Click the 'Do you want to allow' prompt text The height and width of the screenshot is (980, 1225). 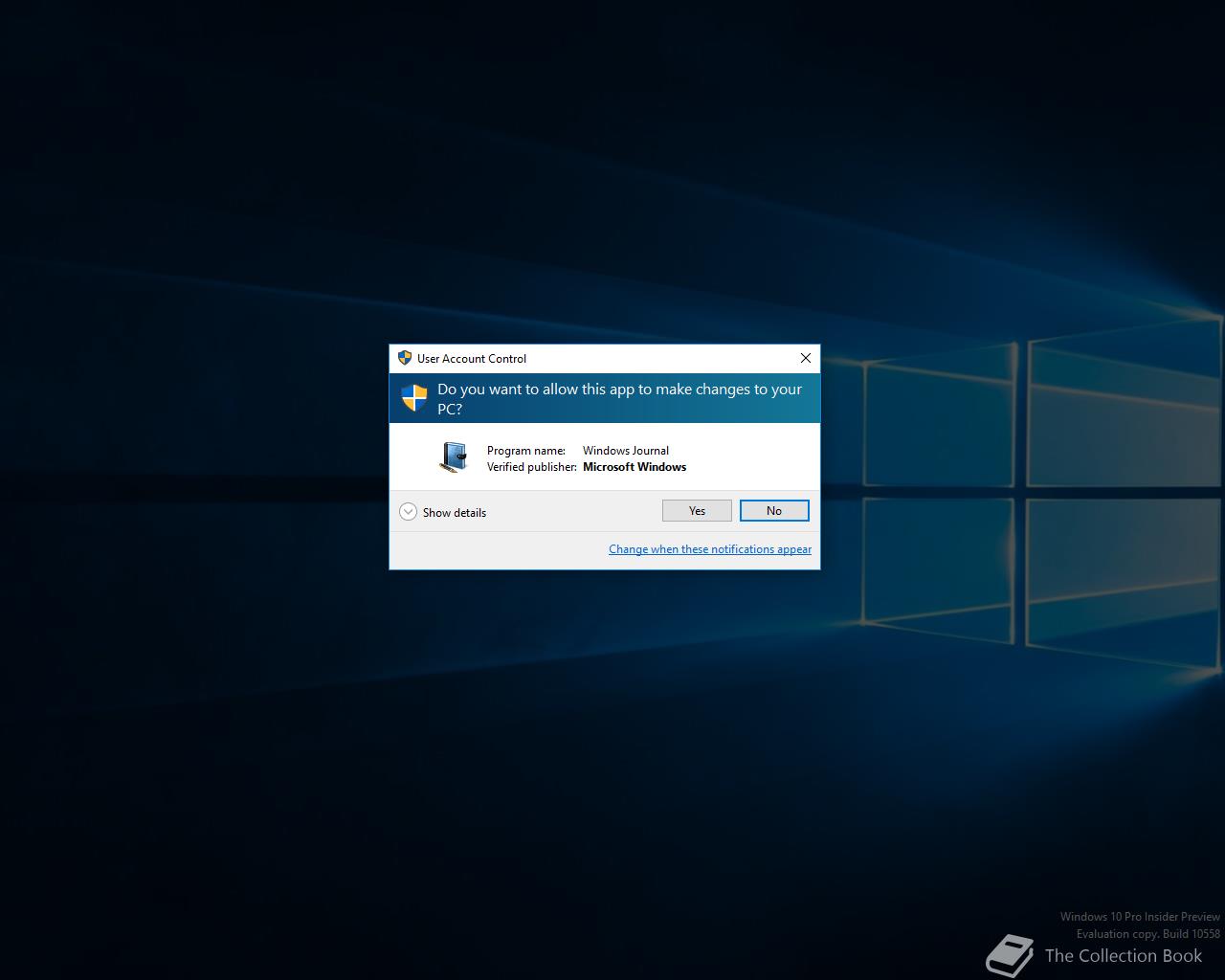click(619, 399)
